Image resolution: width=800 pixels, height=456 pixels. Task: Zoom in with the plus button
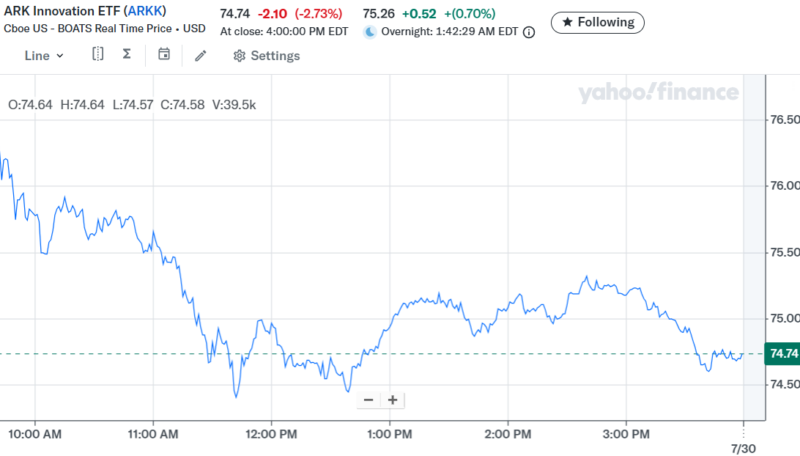pos(393,400)
